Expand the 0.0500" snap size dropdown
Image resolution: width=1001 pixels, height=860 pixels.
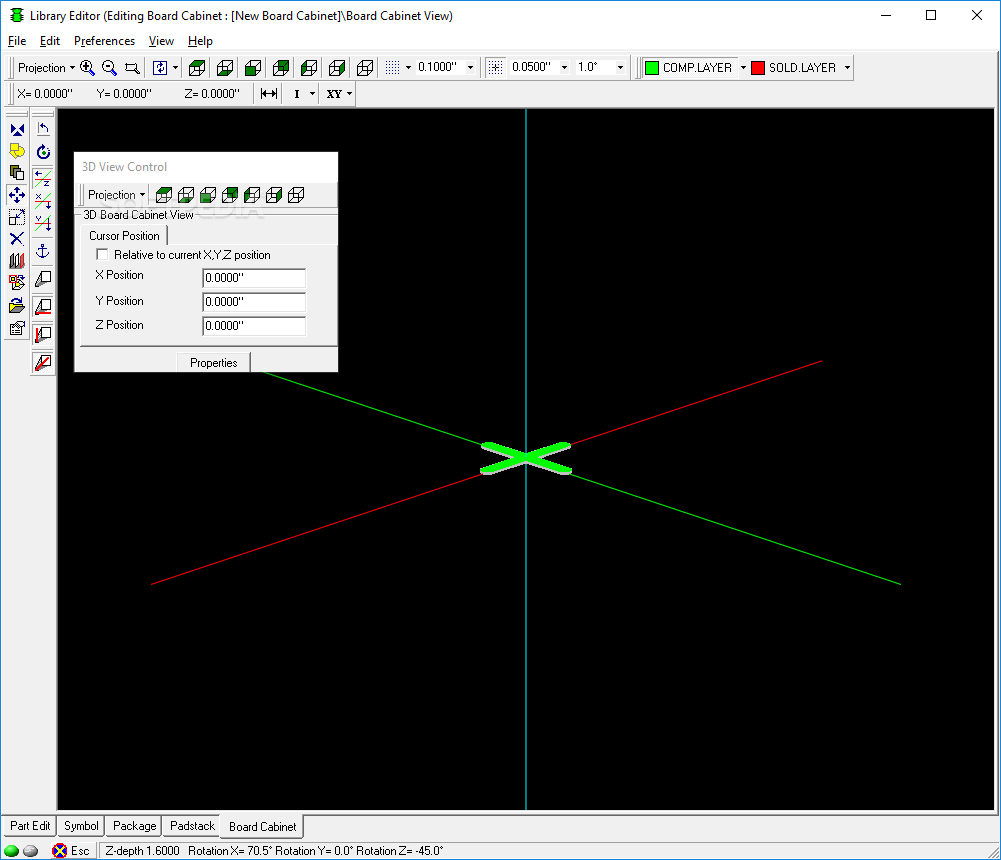point(564,68)
